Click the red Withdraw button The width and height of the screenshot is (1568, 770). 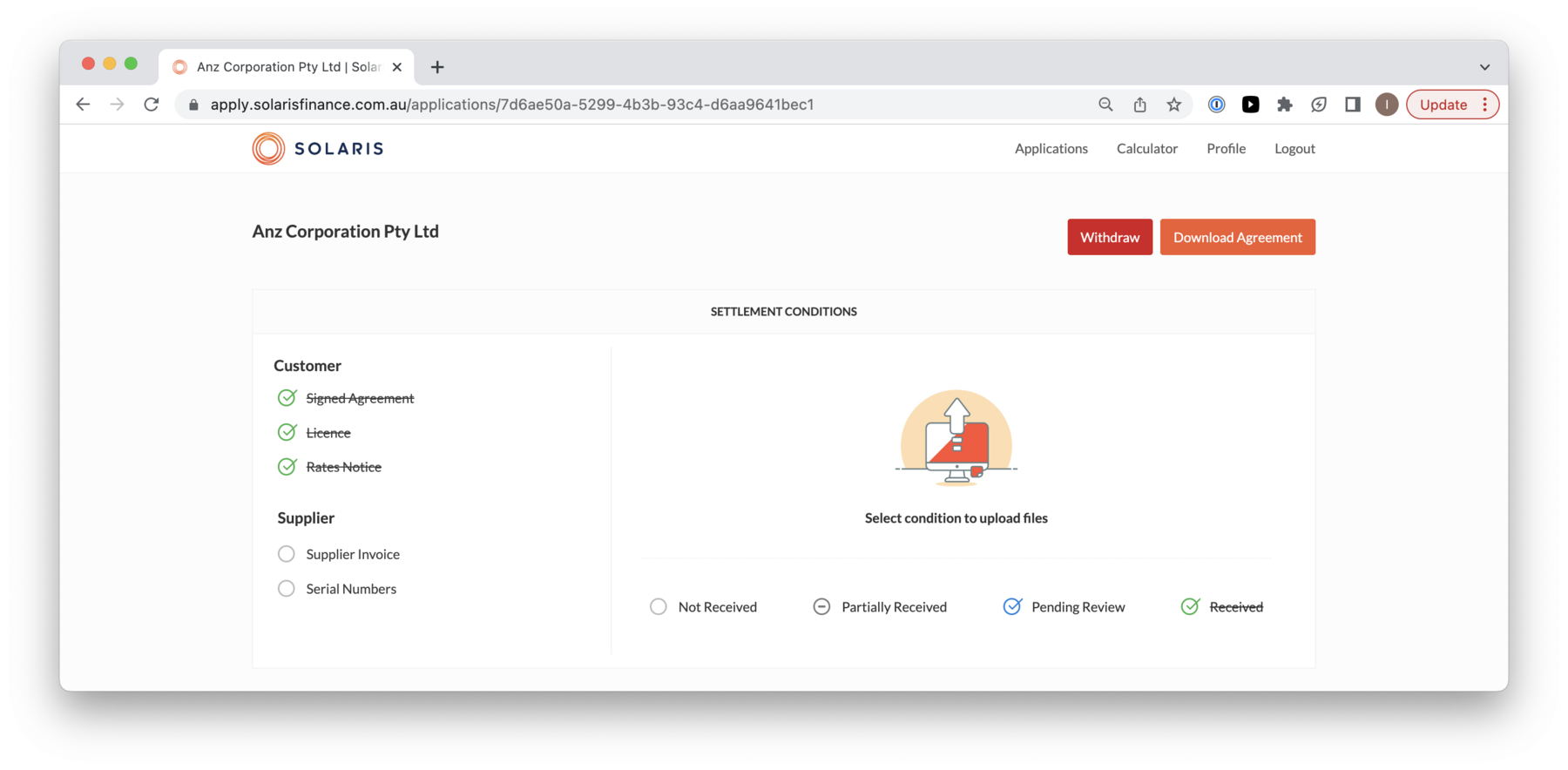coord(1110,237)
